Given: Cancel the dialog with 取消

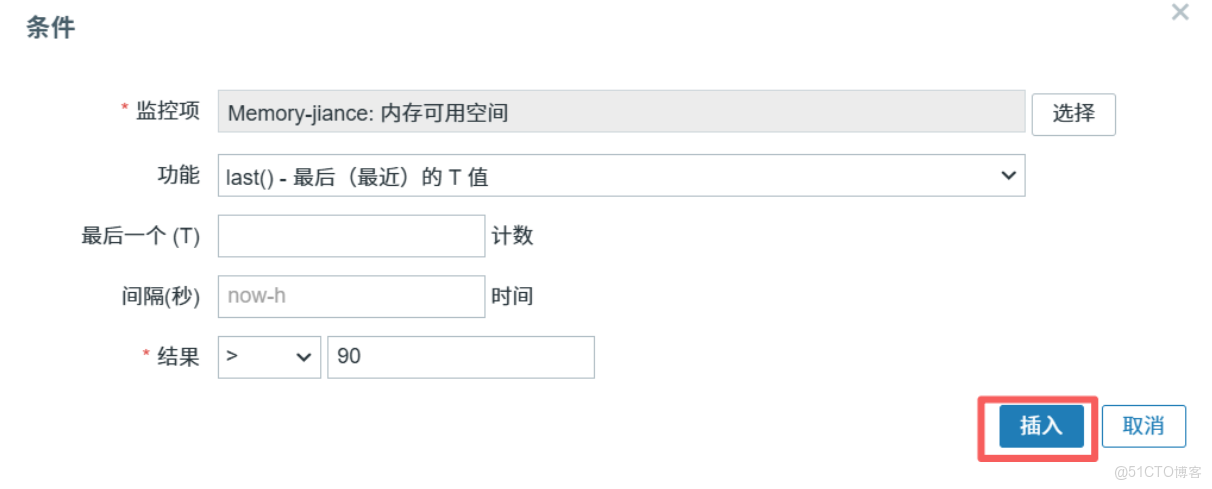Looking at the screenshot, I should (1143, 426).
